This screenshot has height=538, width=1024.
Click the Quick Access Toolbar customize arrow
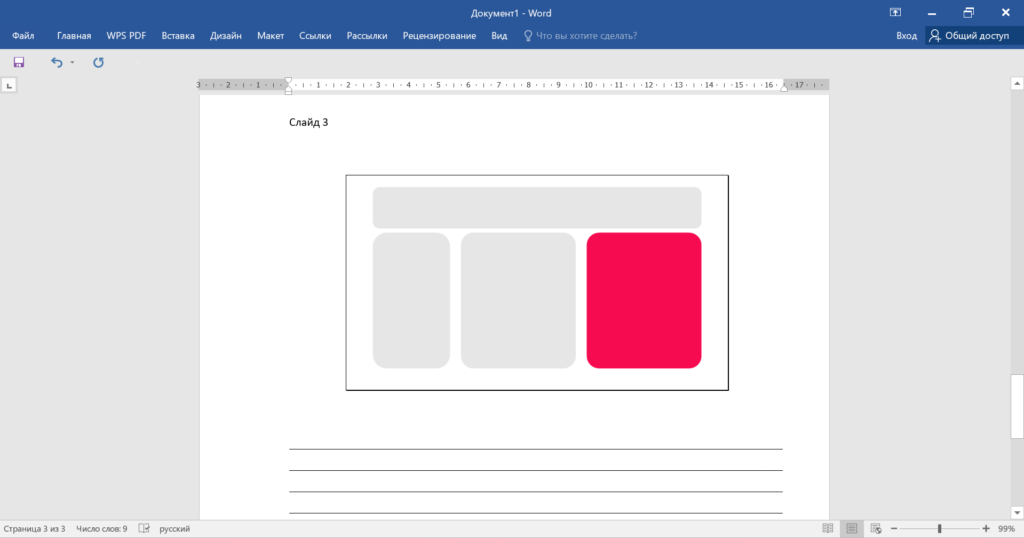pyautogui.click(x=138, y=63)
